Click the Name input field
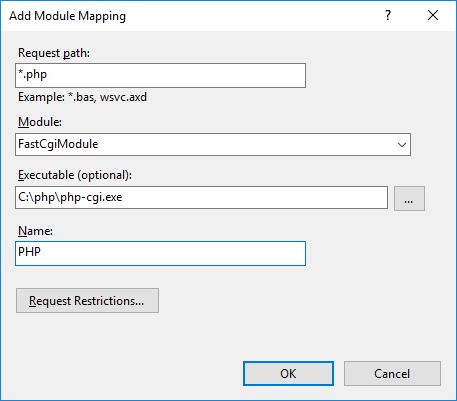Image resolution: width=457 pixels, height=401 pixels. (160, 254)
